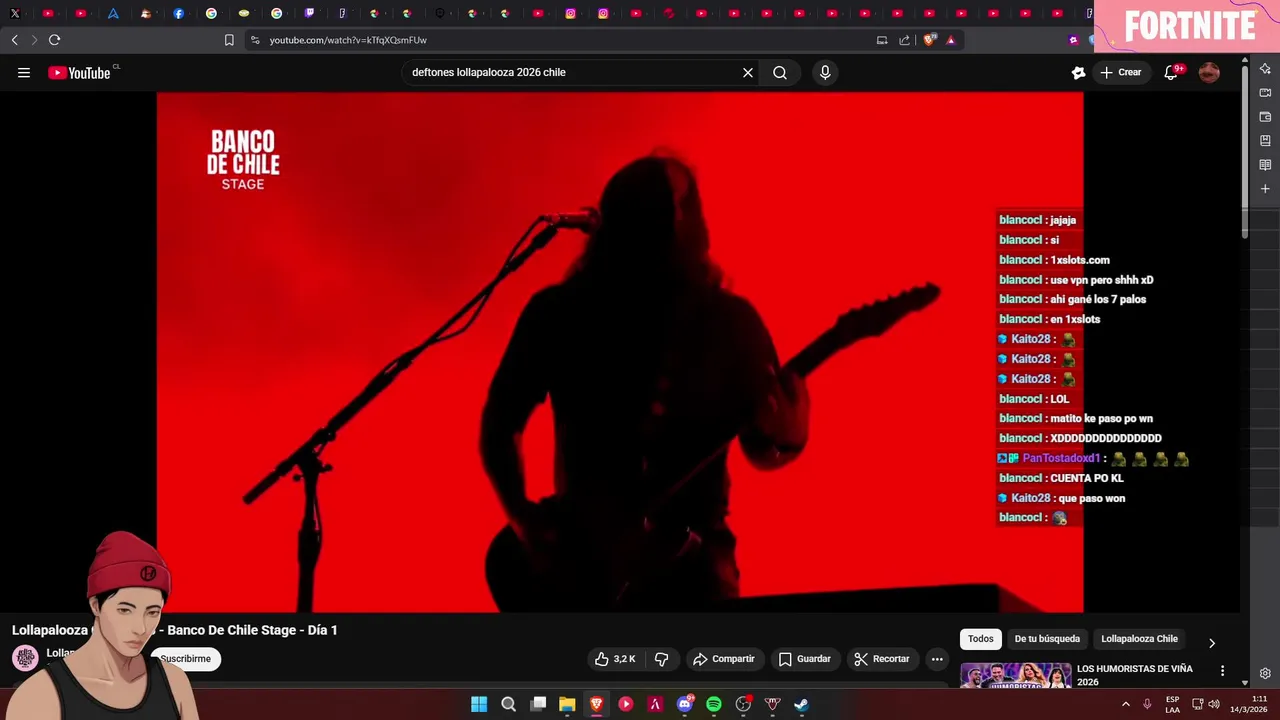Select the De tu búsqueda chip

pos(1047,639)
